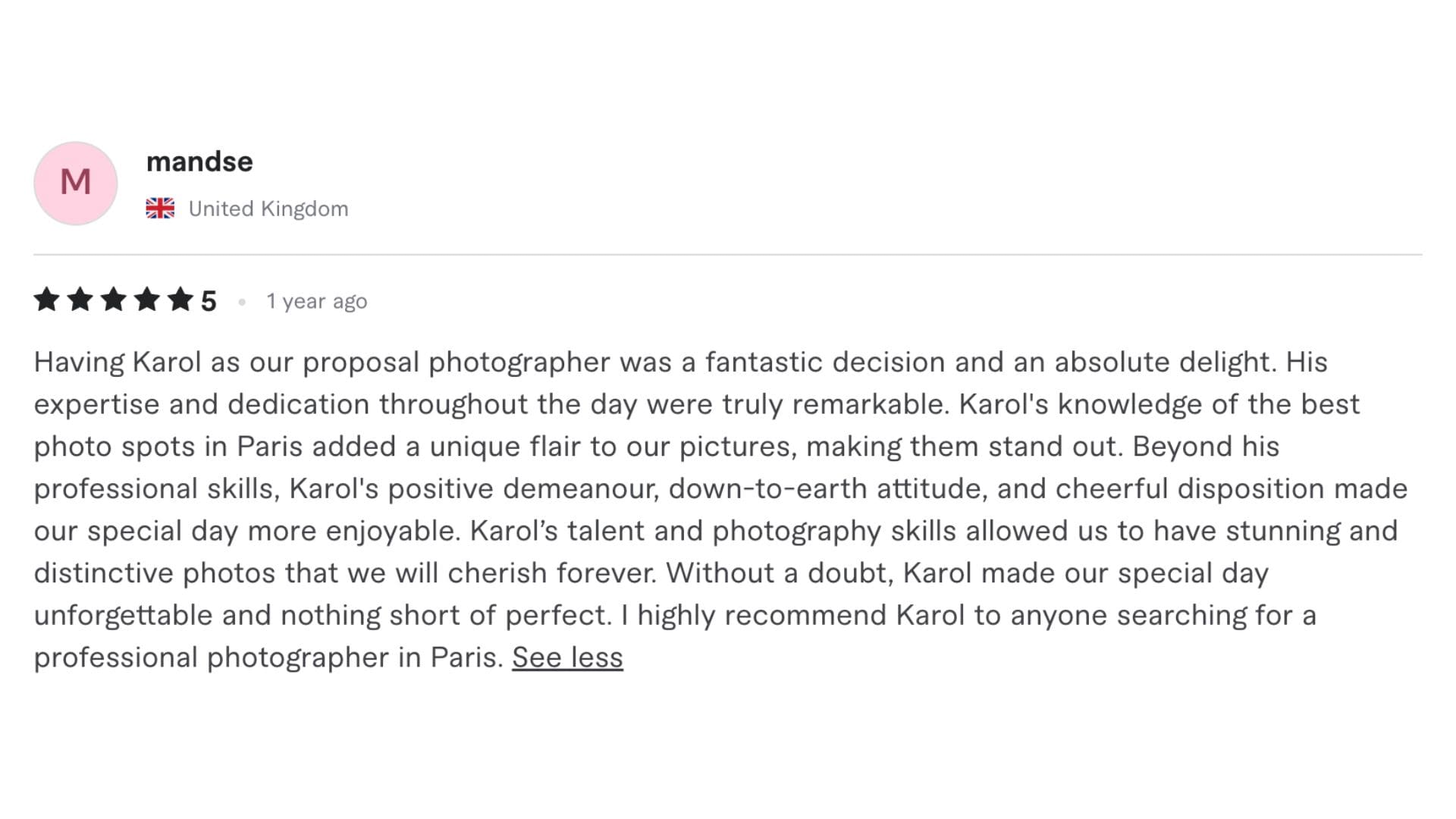Screen dimensions: 1456x819
Task: Click the '1 year ago' timestamp
Action: point(317,301)
